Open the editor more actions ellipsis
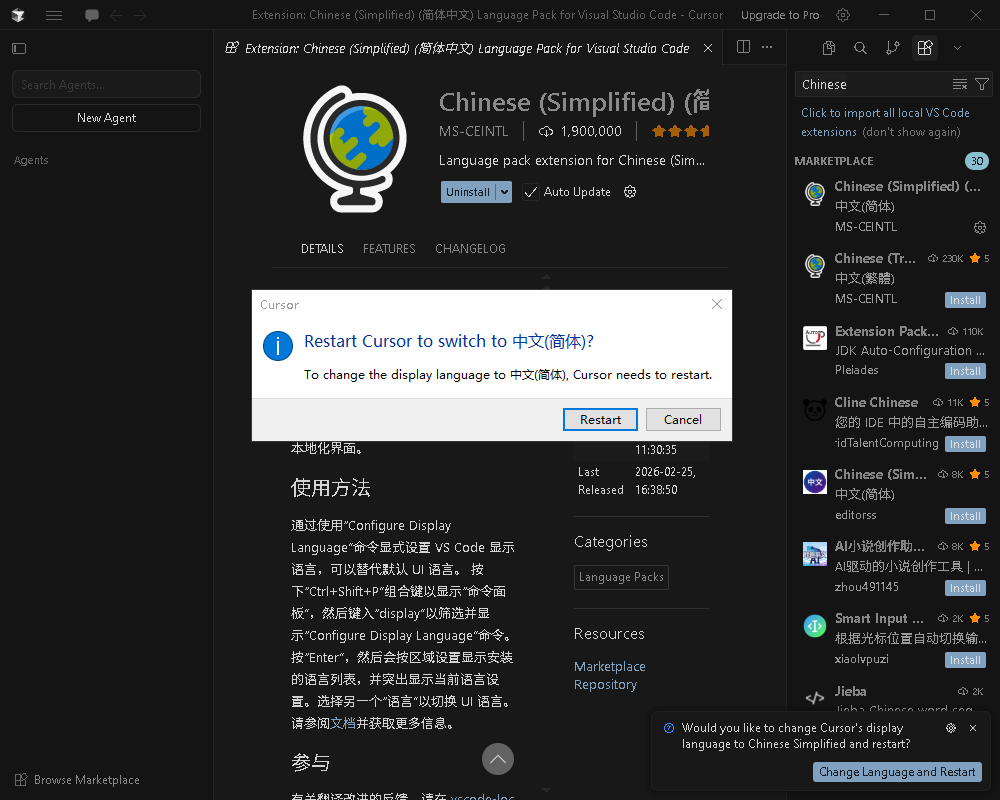Screen dimensions: 1000x800 767,47
